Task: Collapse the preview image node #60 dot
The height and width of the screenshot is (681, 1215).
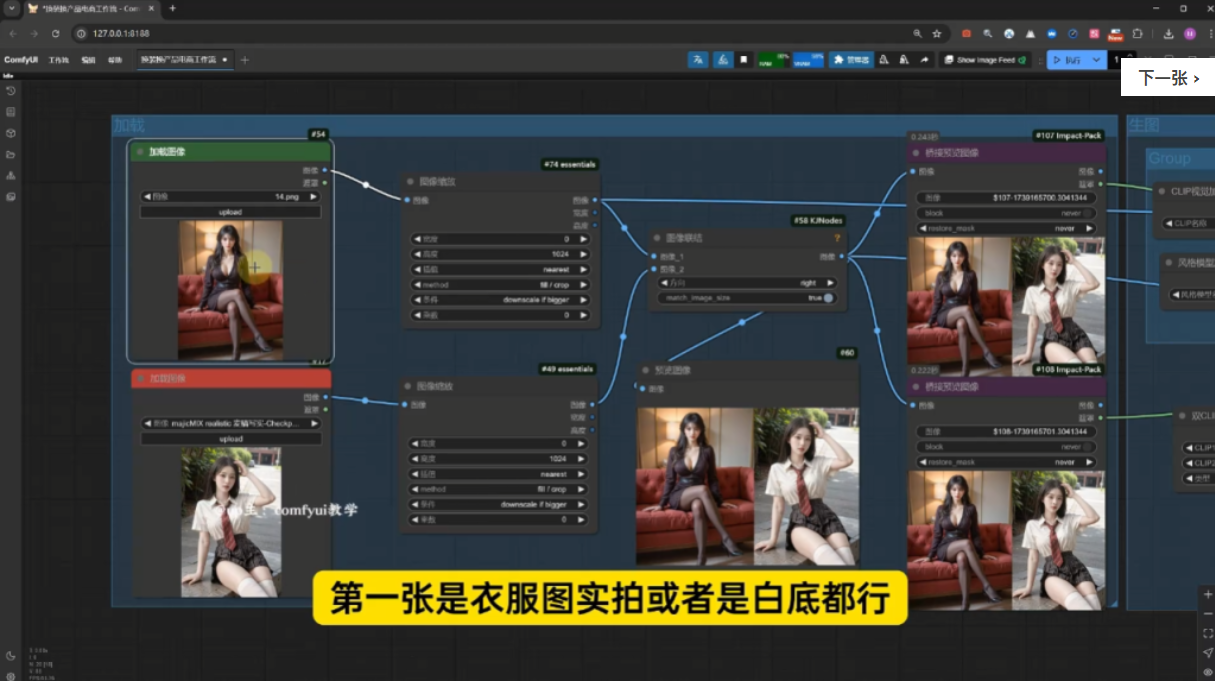Action: click(646, 370)
